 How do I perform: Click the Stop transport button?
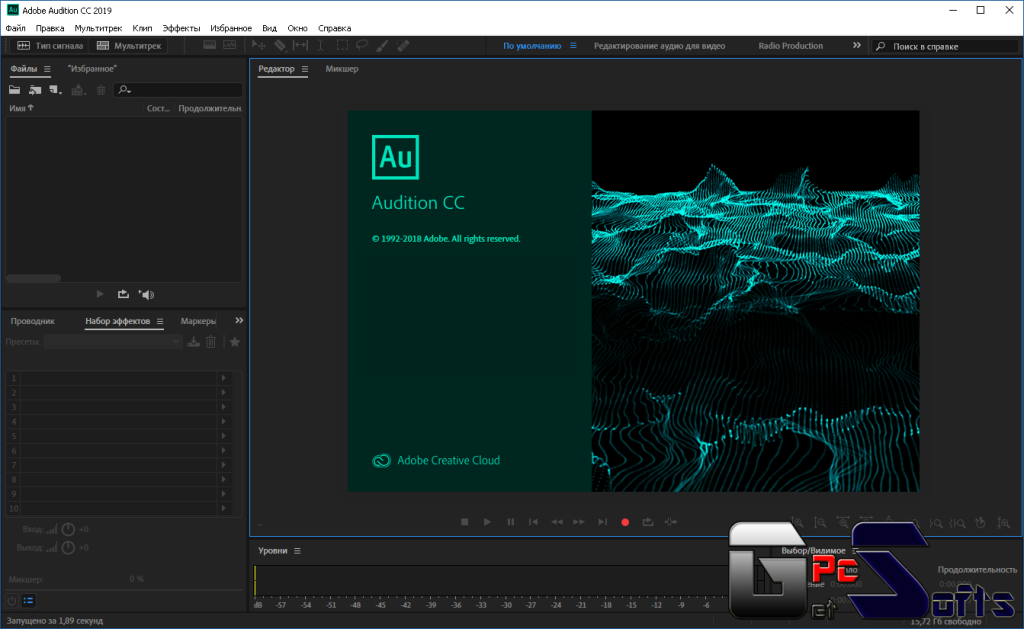[x=464, y=522]
